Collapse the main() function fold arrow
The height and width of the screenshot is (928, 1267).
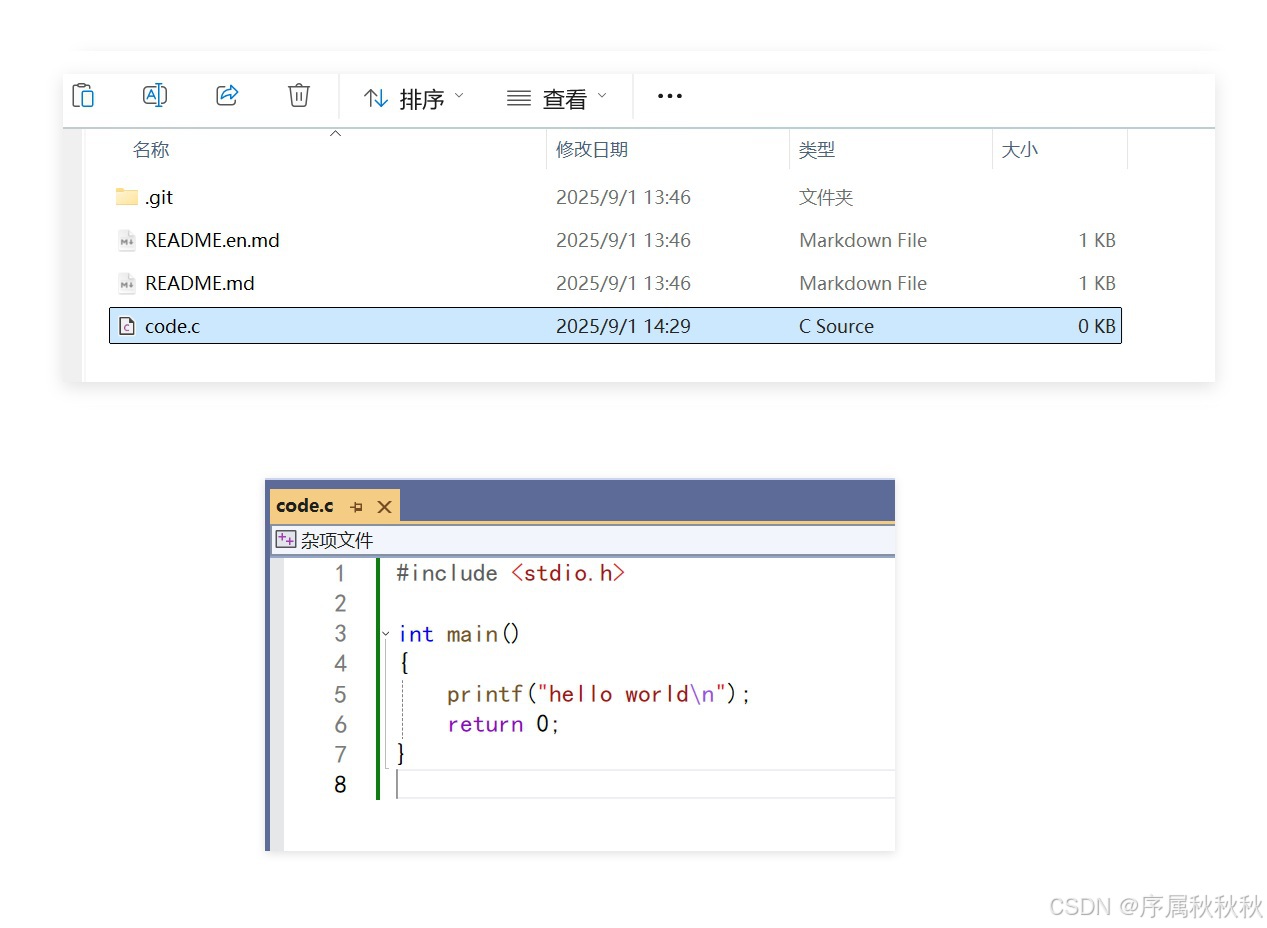point(386,634)
